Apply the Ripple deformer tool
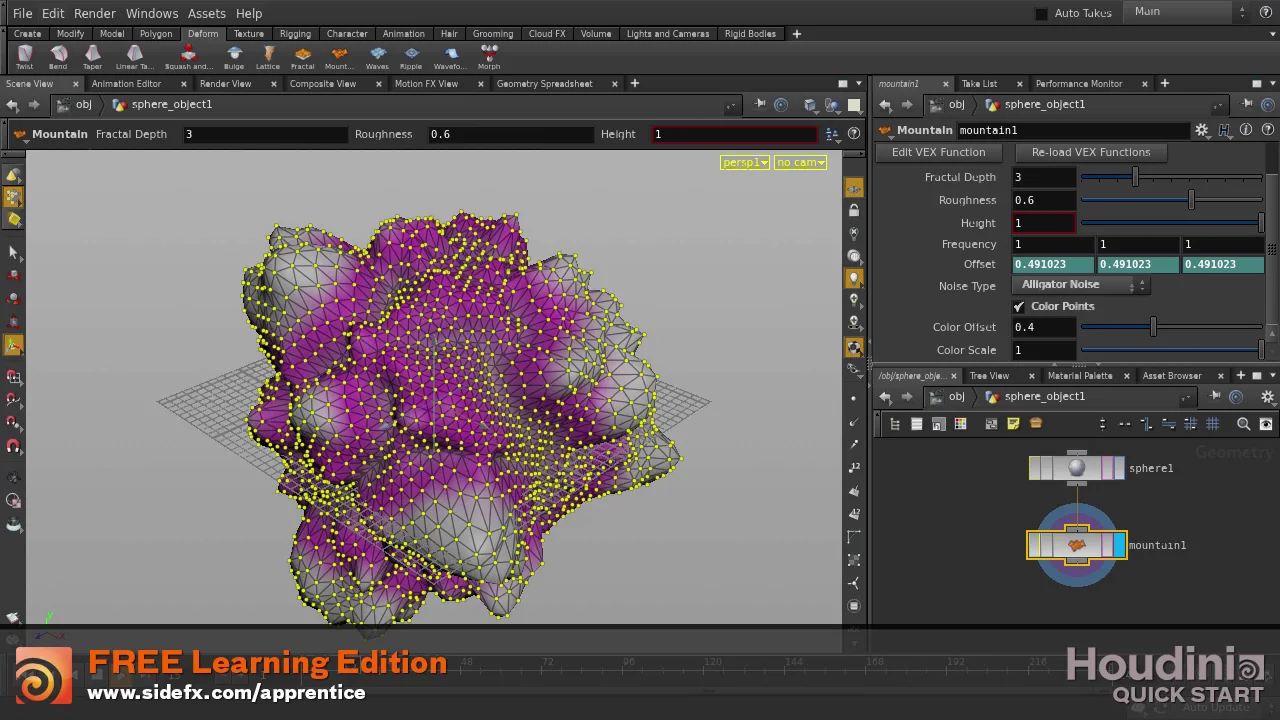Screen dimensions: 1280x720 click(411, 55)
